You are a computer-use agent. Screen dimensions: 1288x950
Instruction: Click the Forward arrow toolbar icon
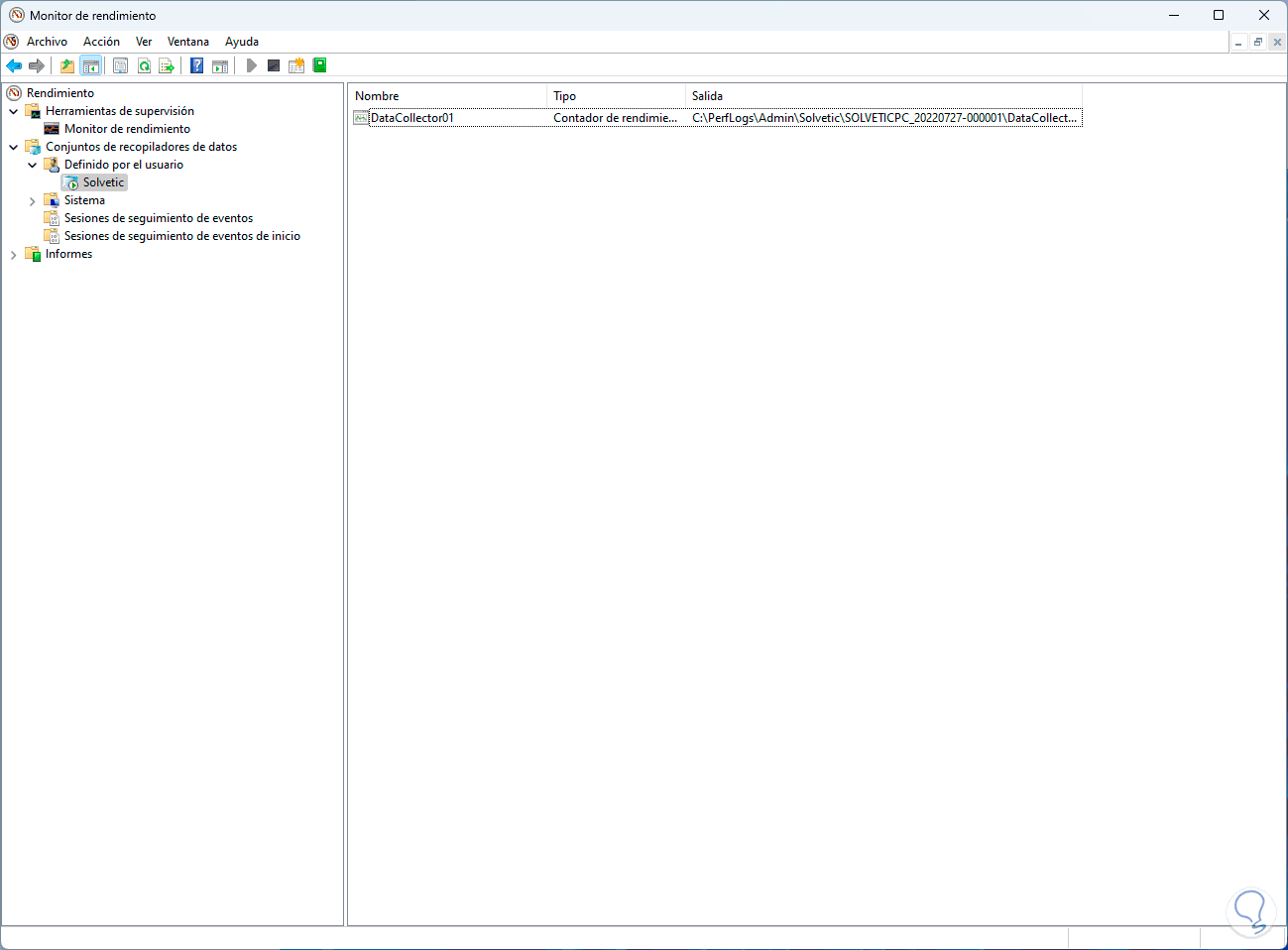(x=37, y=66)
